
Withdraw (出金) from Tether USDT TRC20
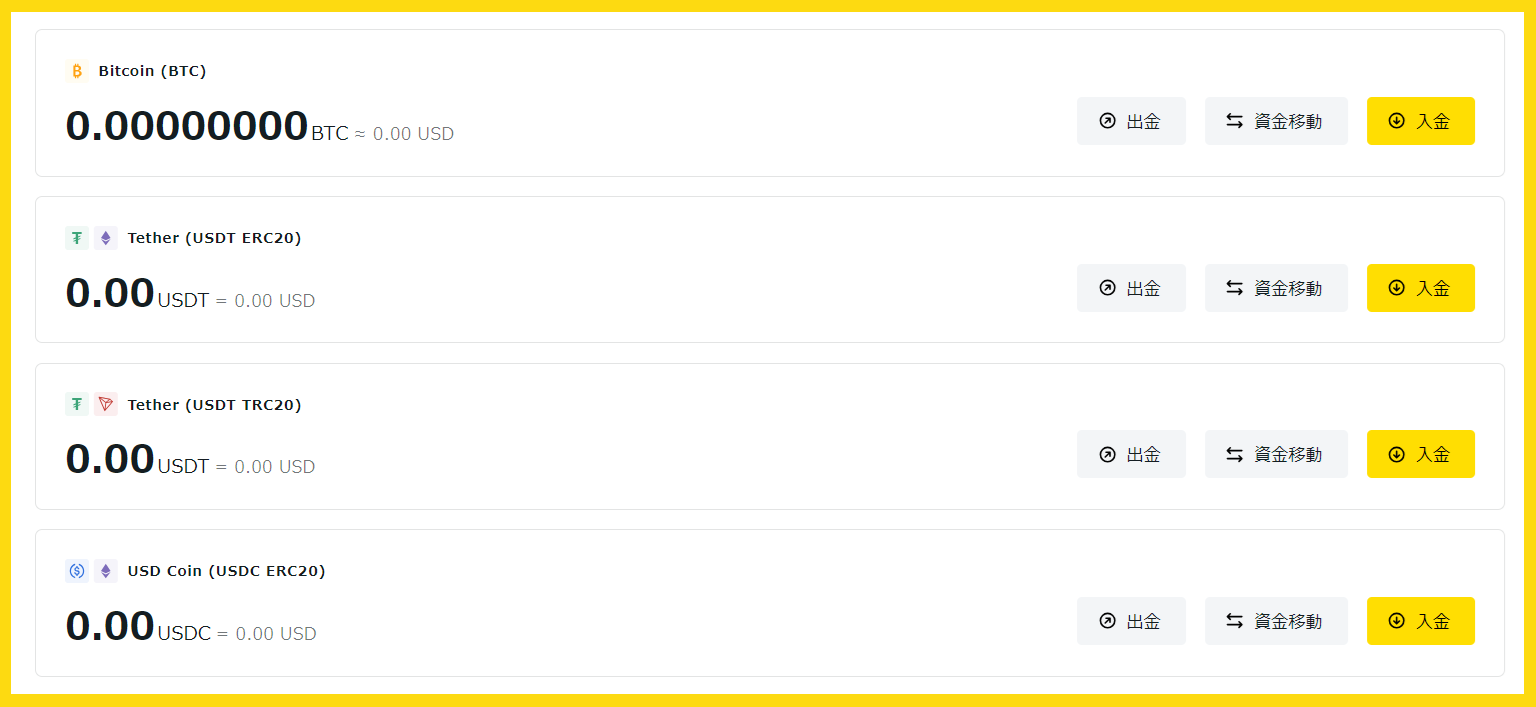(1131, 454)
